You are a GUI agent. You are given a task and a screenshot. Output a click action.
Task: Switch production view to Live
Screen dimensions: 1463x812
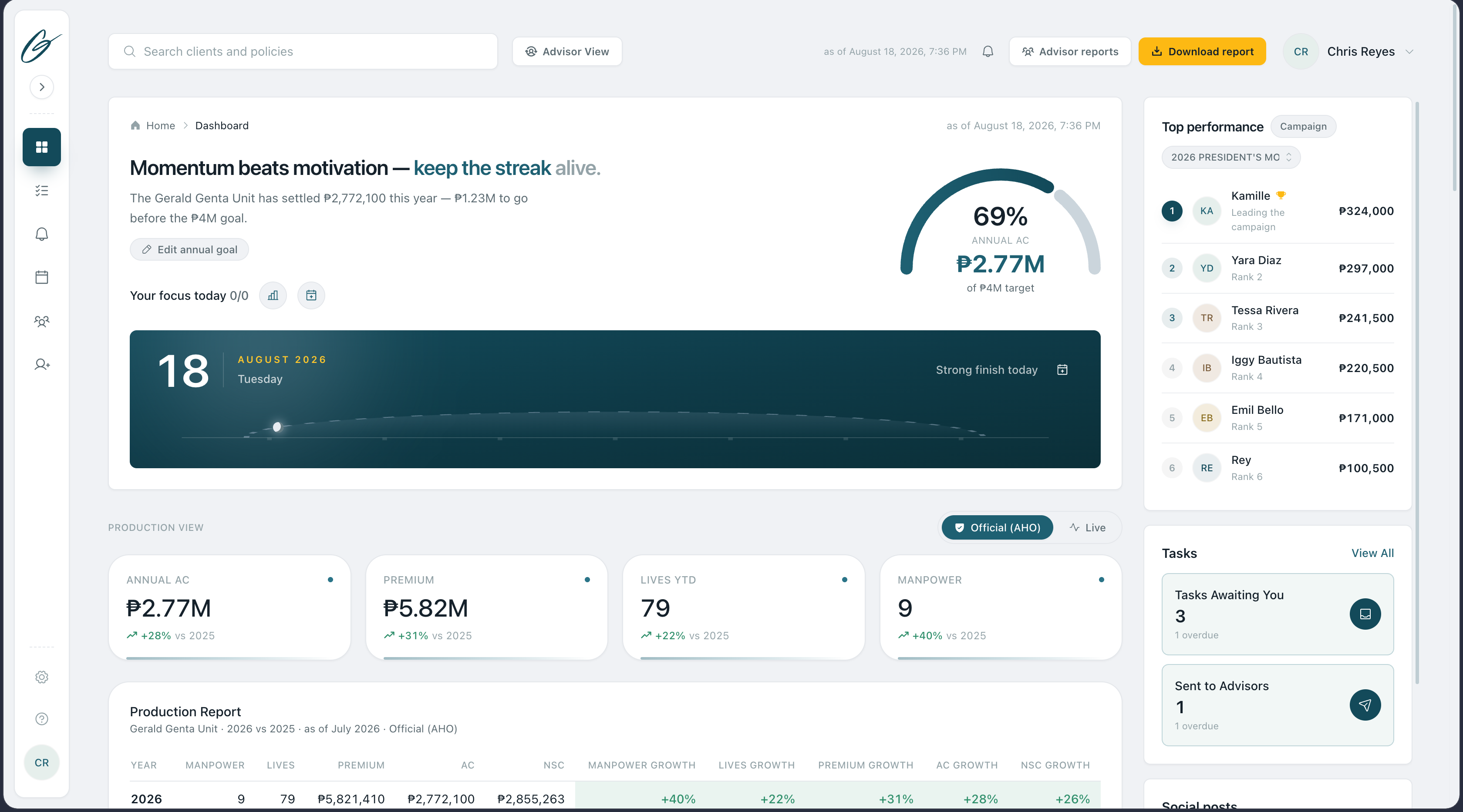click(1087, 528)
